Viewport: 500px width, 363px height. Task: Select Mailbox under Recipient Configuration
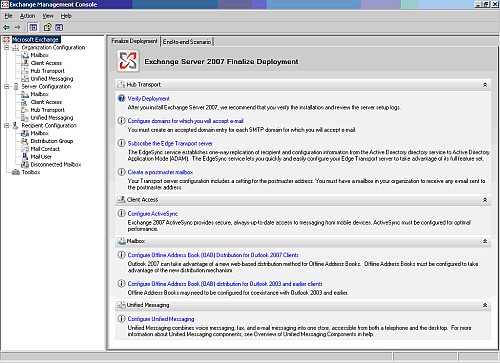point(39,133)
